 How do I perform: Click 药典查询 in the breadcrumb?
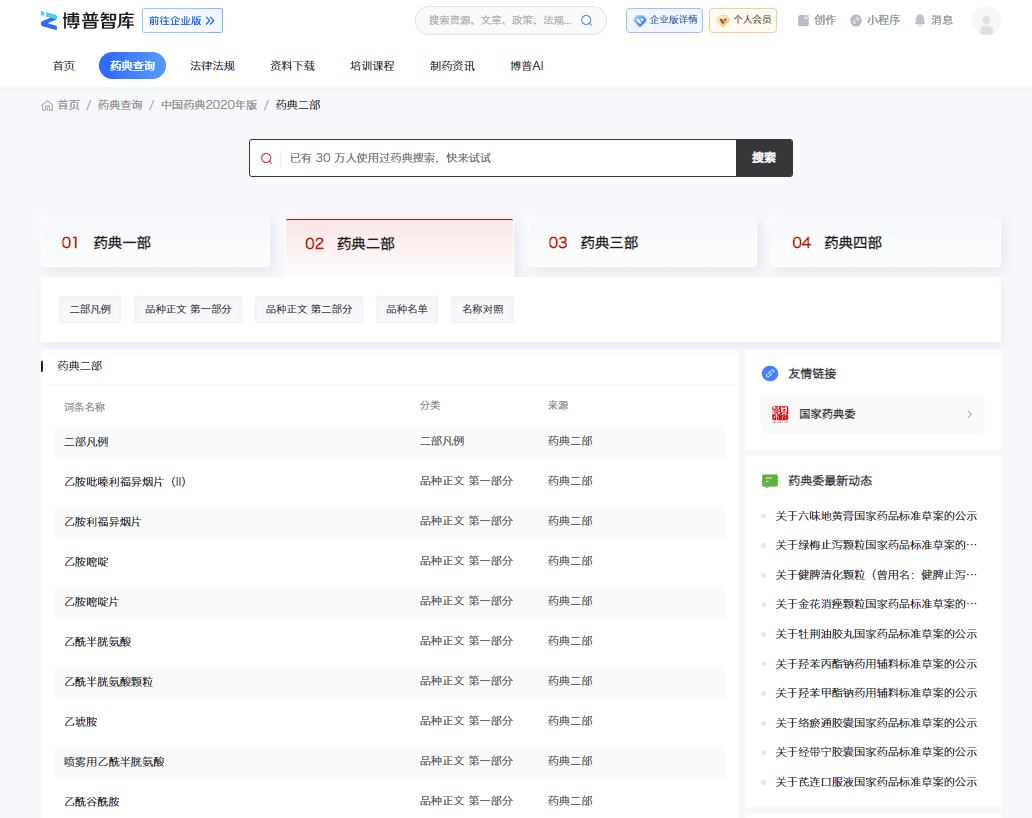(x=120, y=105)
